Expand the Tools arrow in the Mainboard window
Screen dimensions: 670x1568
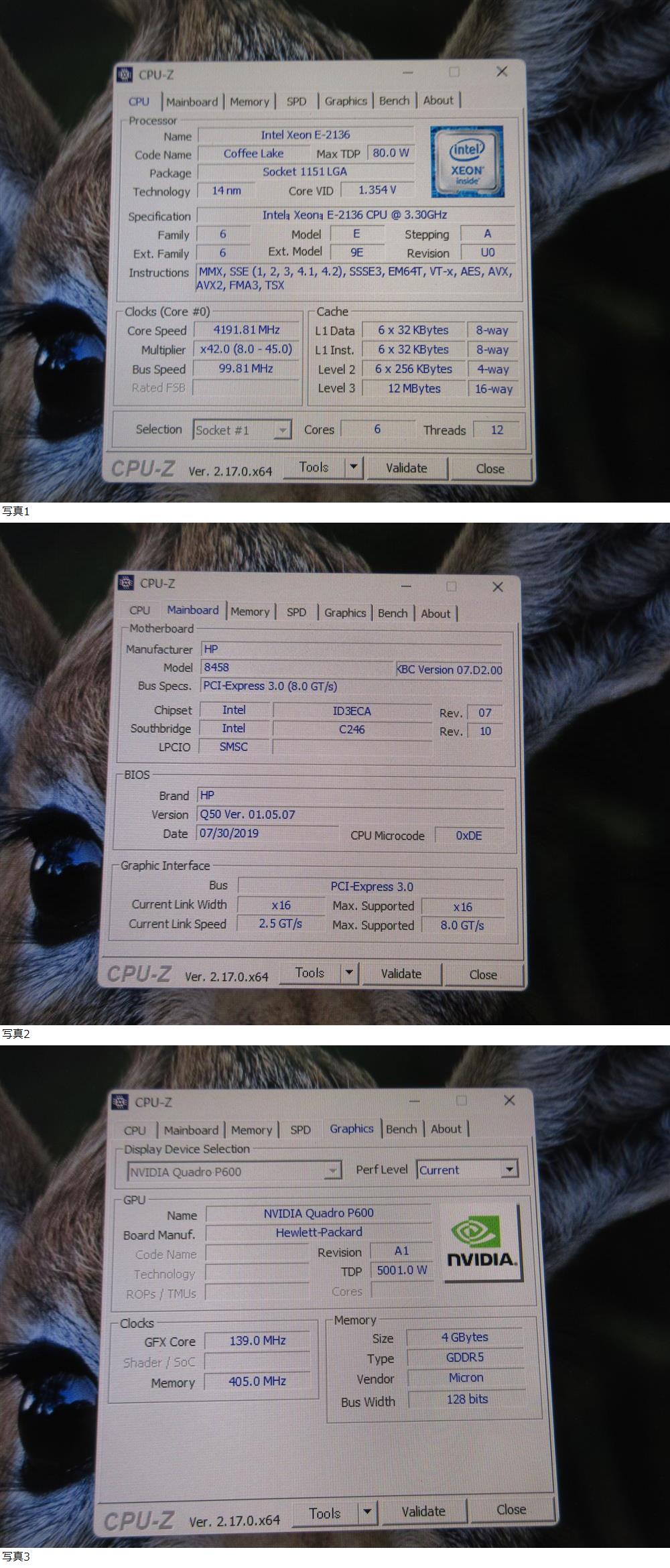click(348, 973)
